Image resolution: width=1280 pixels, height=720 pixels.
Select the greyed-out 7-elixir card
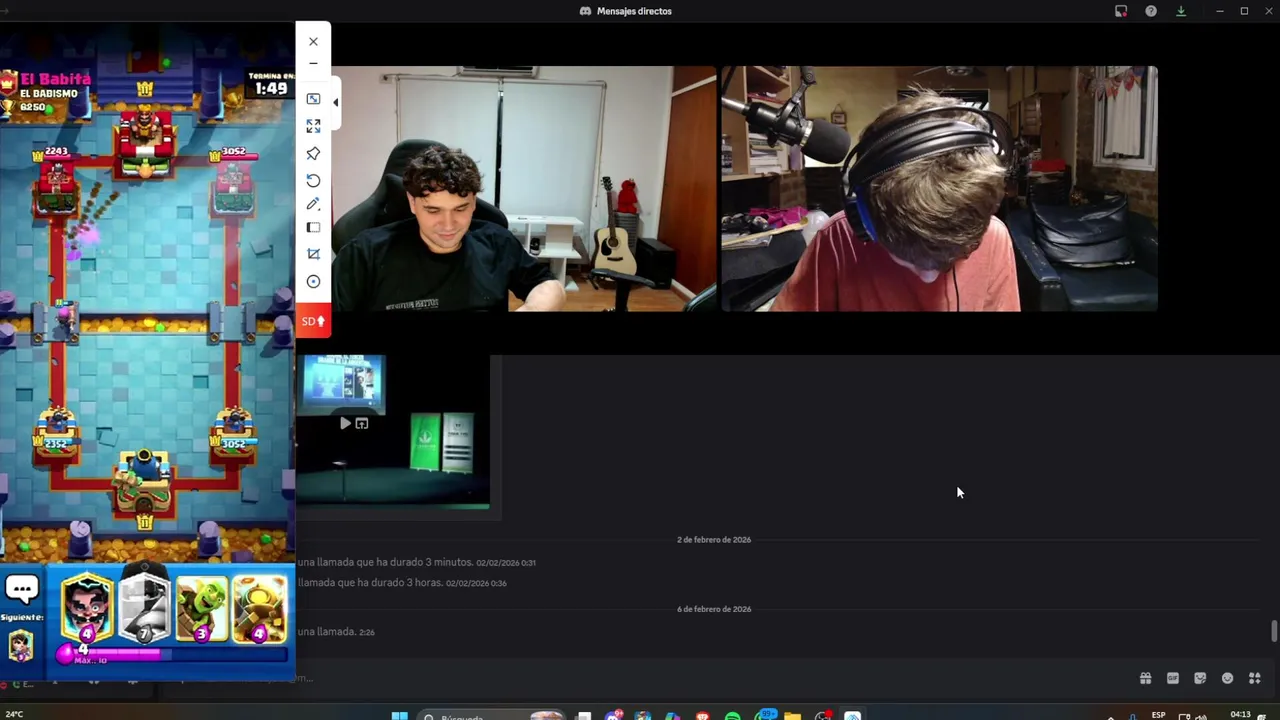point(144,607)
